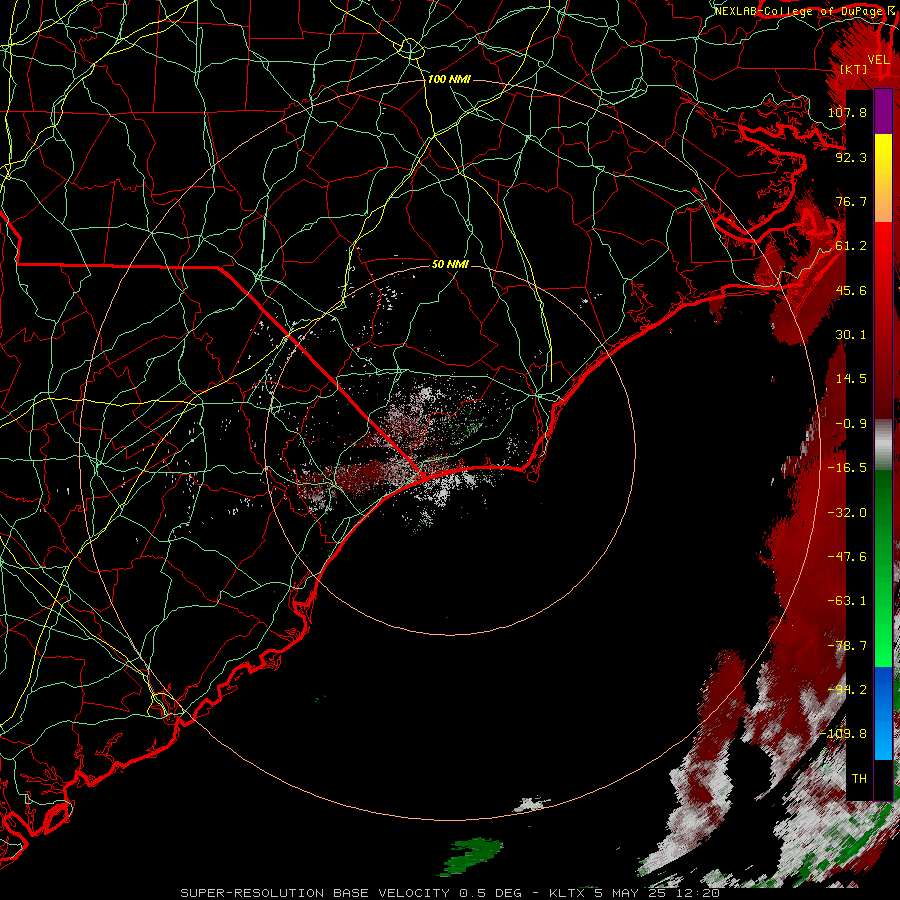
Task: Click the 61.2 velocity scale value
Action: coord(851,246)
